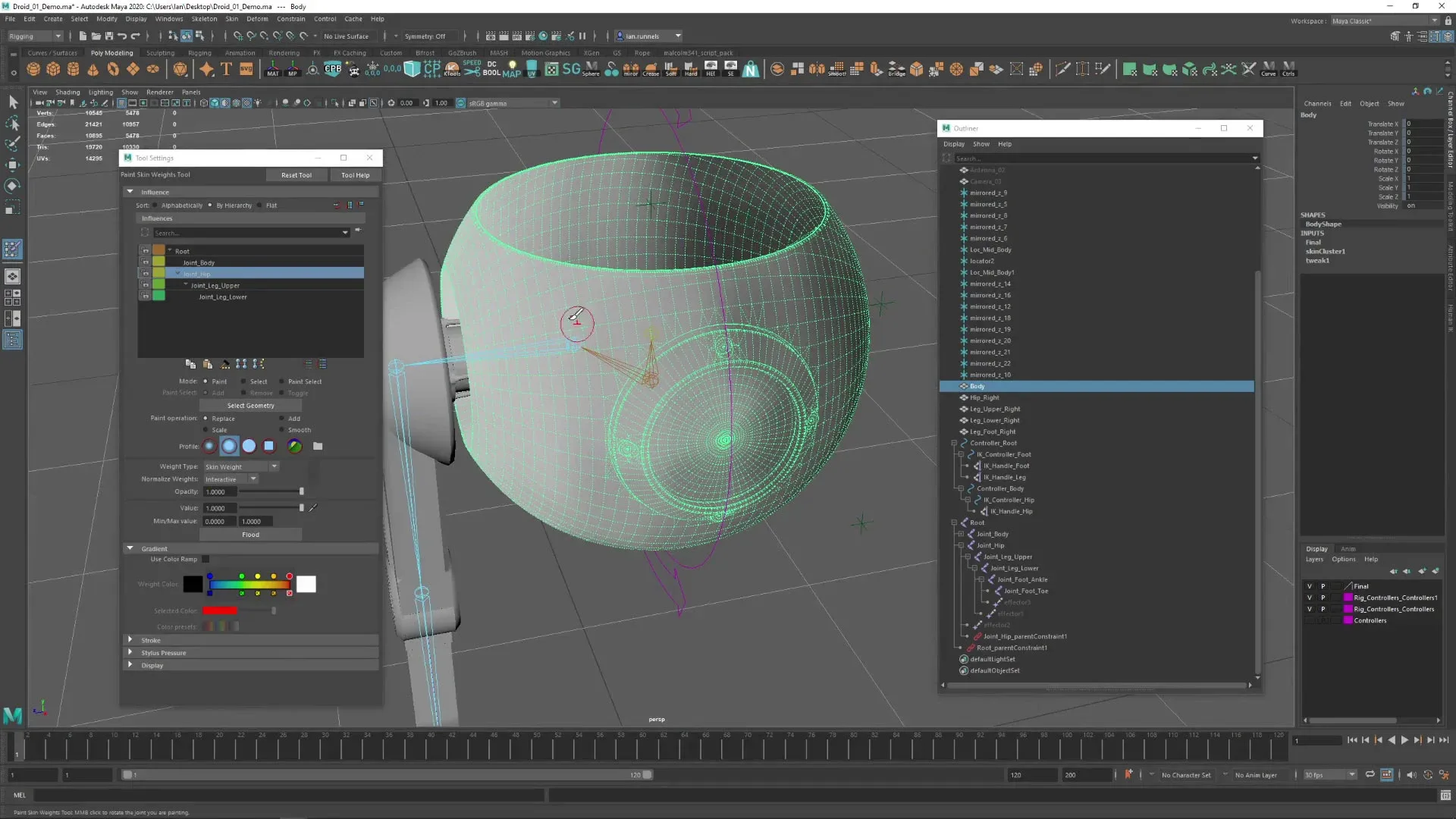Click the Select Geometry button
Image resolution: width=1456 pixels, height=819 pixels.
(250, 406)
